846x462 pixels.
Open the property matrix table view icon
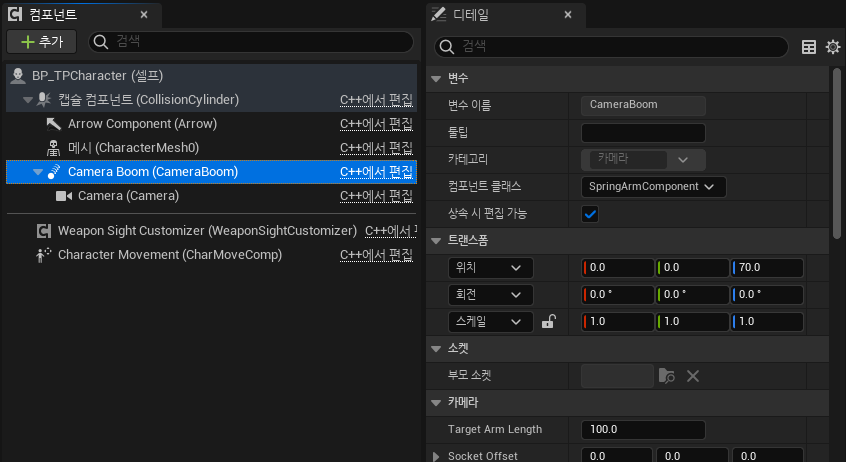(810, 47)
